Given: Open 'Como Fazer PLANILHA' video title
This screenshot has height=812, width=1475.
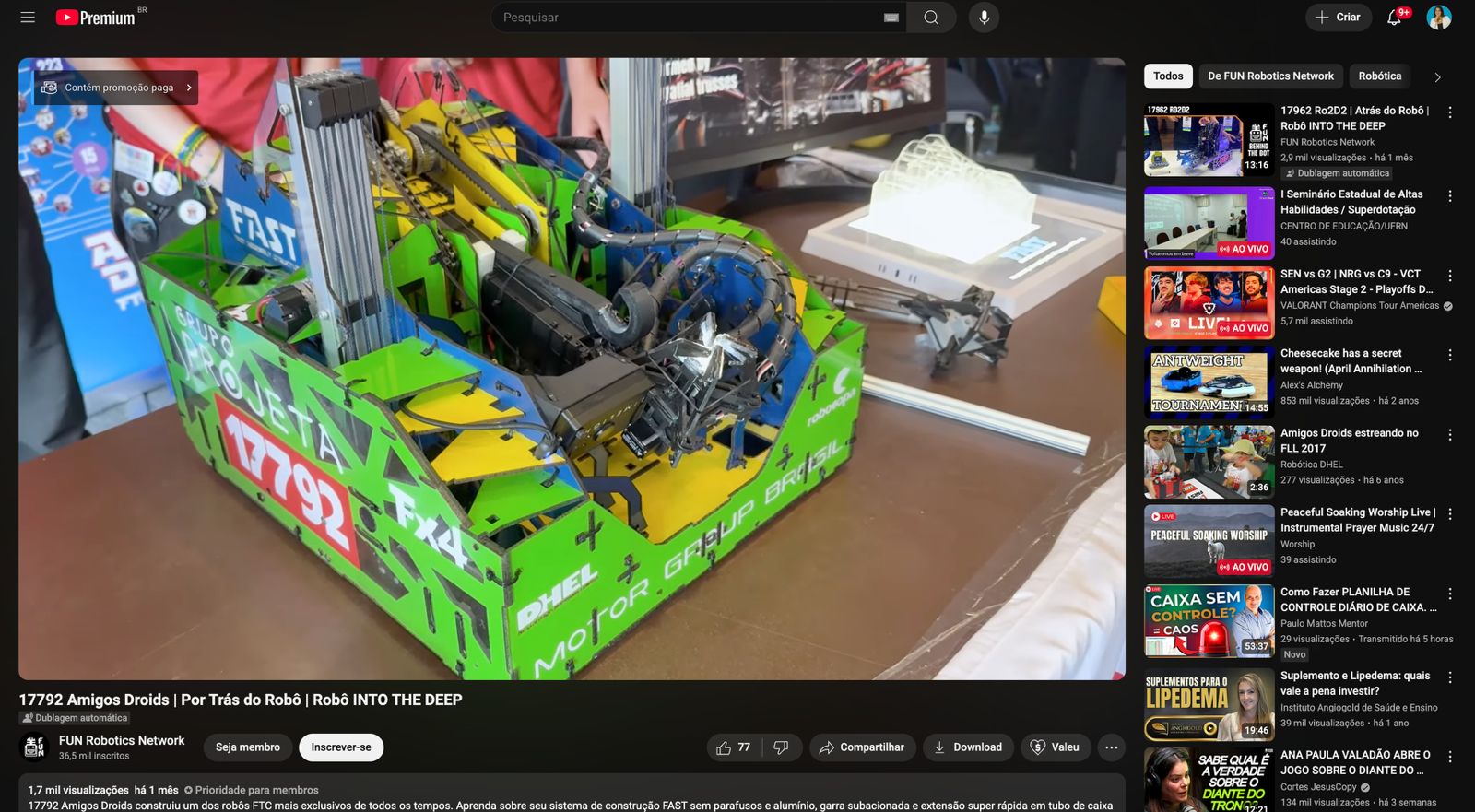Looking at the screenshot, I should (1358, 599).
